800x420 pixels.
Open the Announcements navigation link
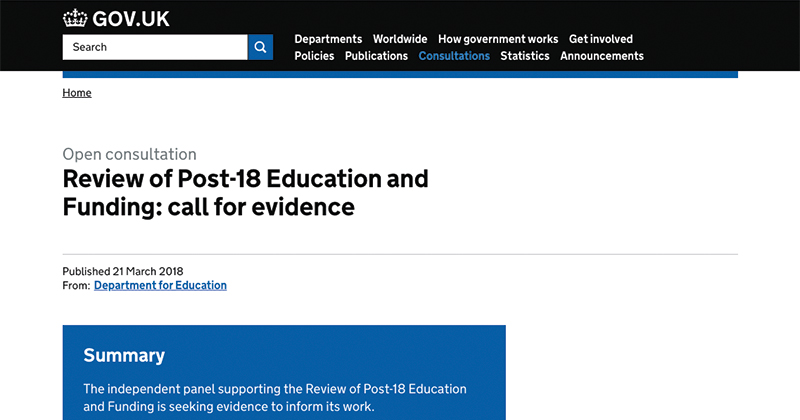(602, 56)
